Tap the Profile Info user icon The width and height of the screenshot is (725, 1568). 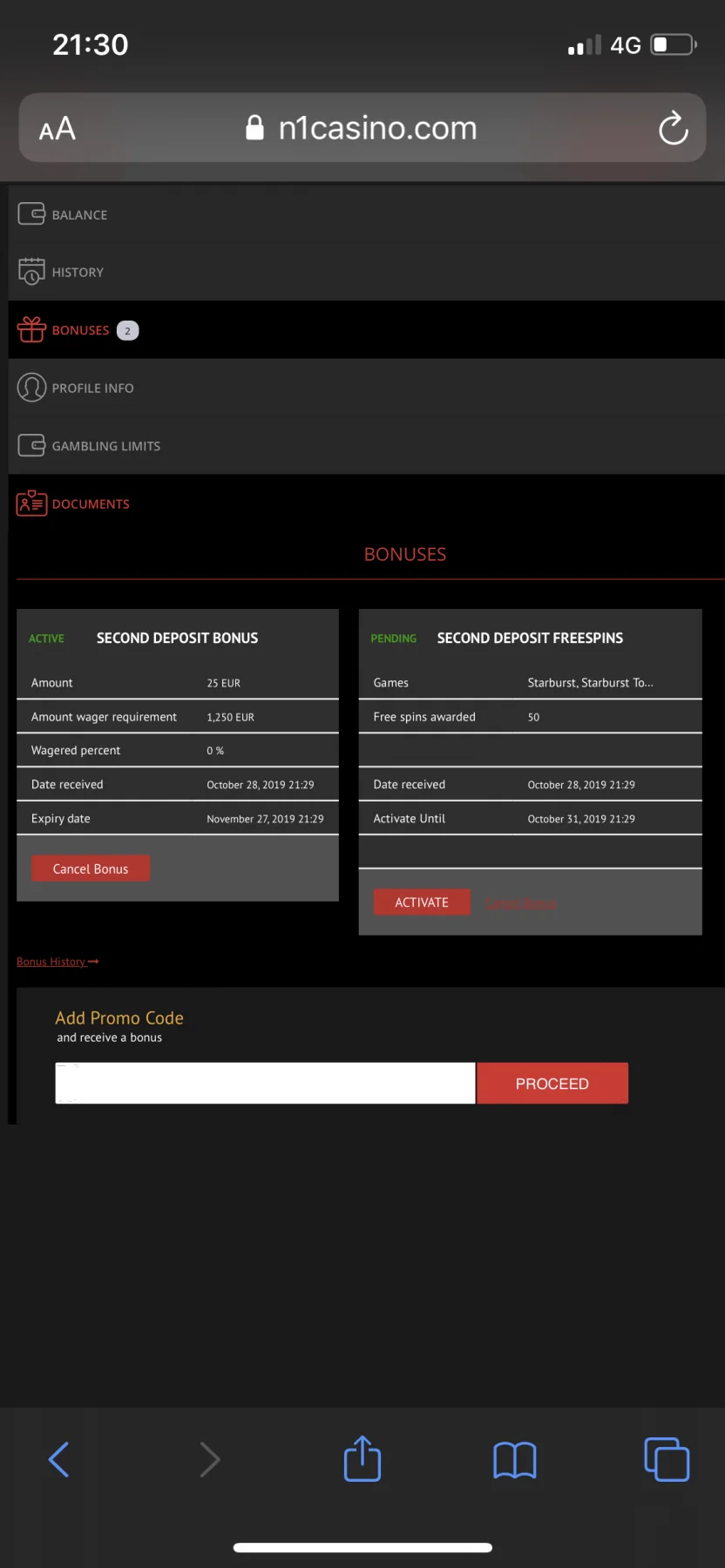click(31, 388)
